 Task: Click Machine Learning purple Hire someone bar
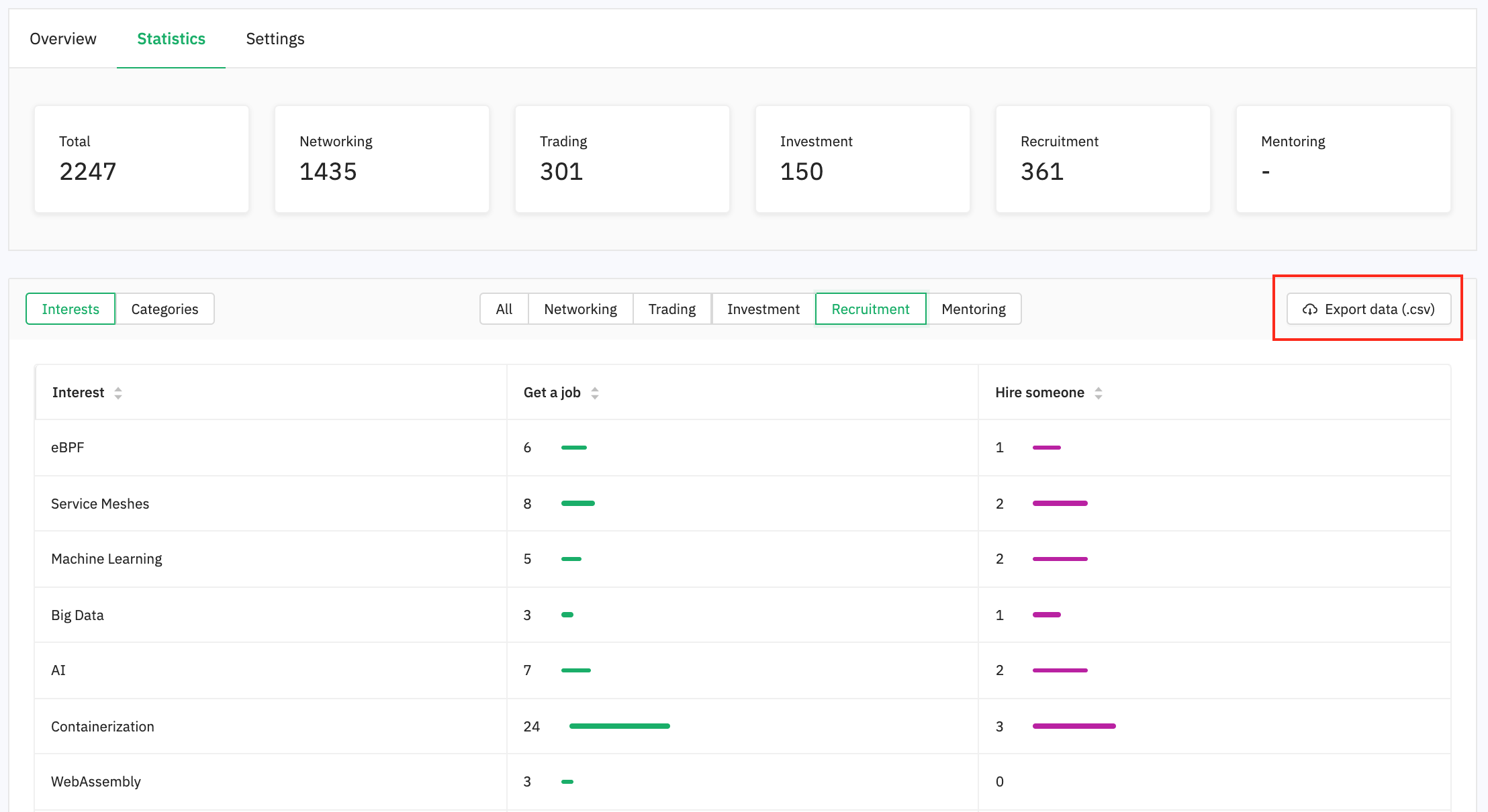1060,559
